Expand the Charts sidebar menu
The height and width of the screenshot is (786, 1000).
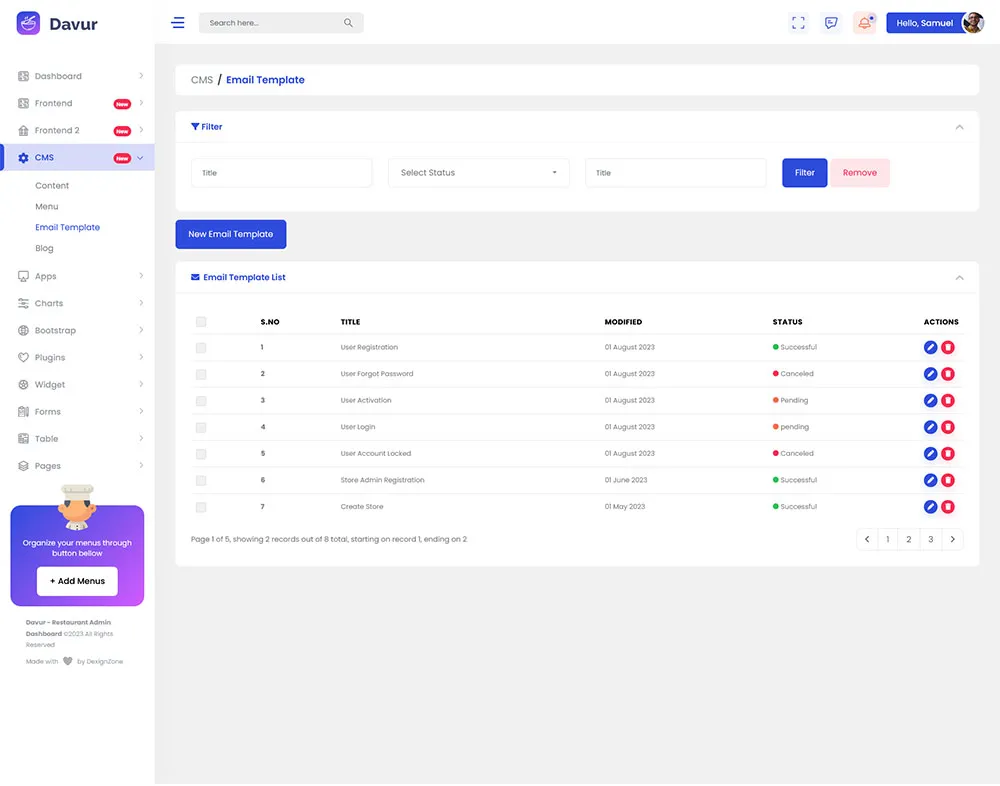pos(79,304)
